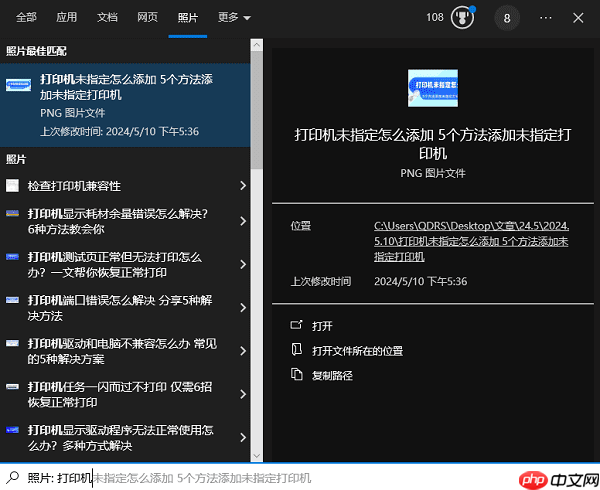Expand arrow for 打印机显示驱动程序无法正常使用 result
The image size is (600, 490).
(243, 437)
